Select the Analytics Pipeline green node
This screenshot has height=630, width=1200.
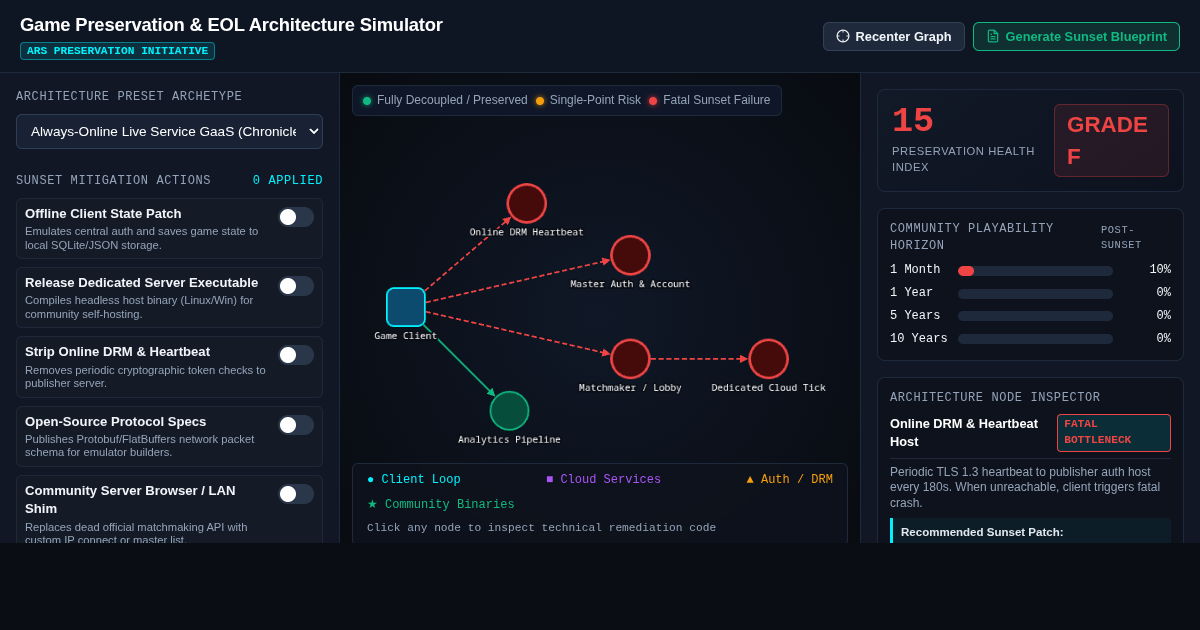[x=509, y=411]
